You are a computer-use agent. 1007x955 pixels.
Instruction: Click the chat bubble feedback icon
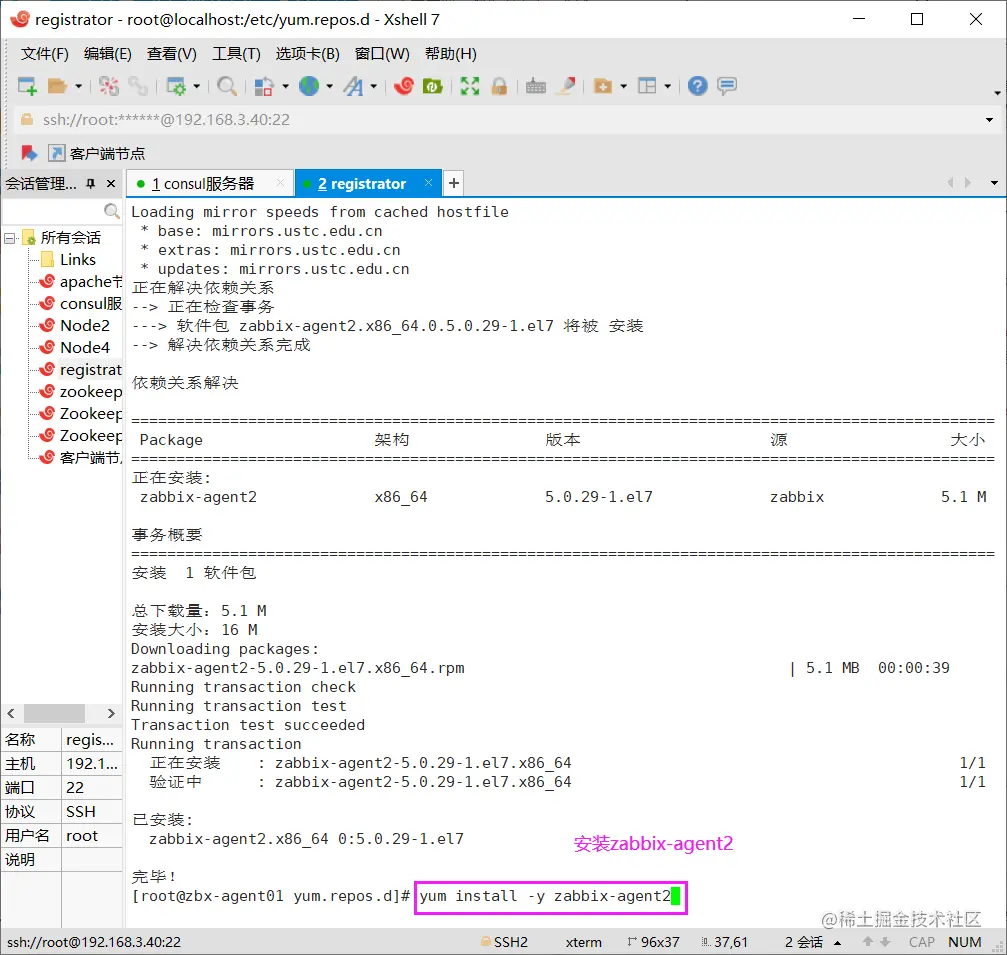click(726, 86)
